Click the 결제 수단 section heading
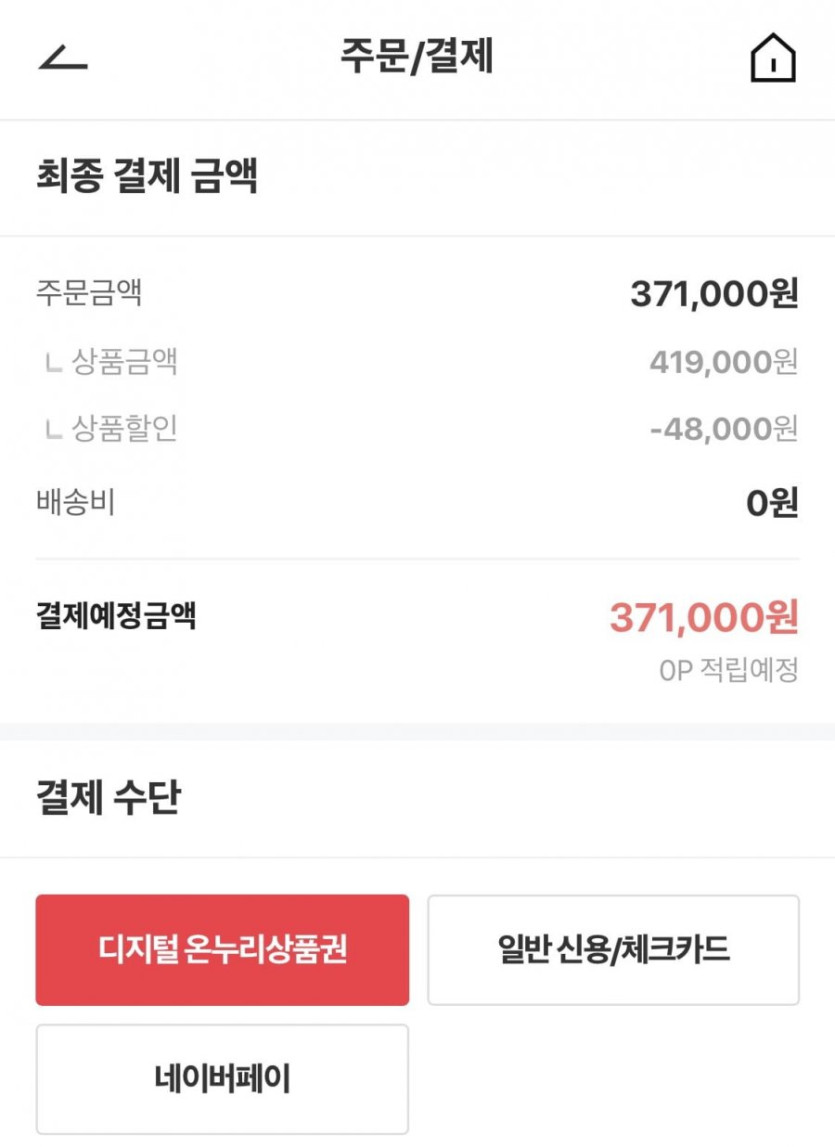Image resolution: width=835 pixels, height=1147 pixels. pos(108,798)
